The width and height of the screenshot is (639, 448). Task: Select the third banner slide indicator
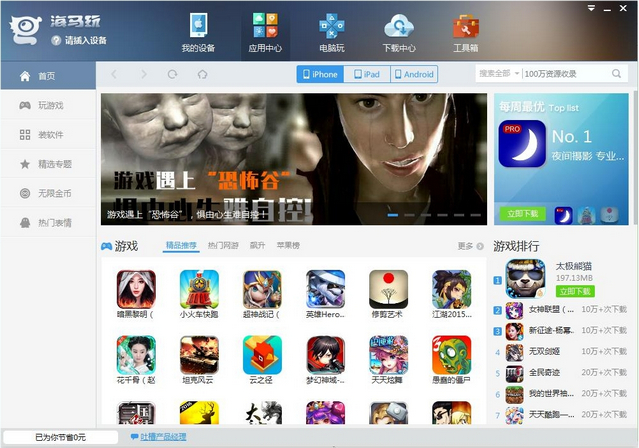(x=426, y=215)
